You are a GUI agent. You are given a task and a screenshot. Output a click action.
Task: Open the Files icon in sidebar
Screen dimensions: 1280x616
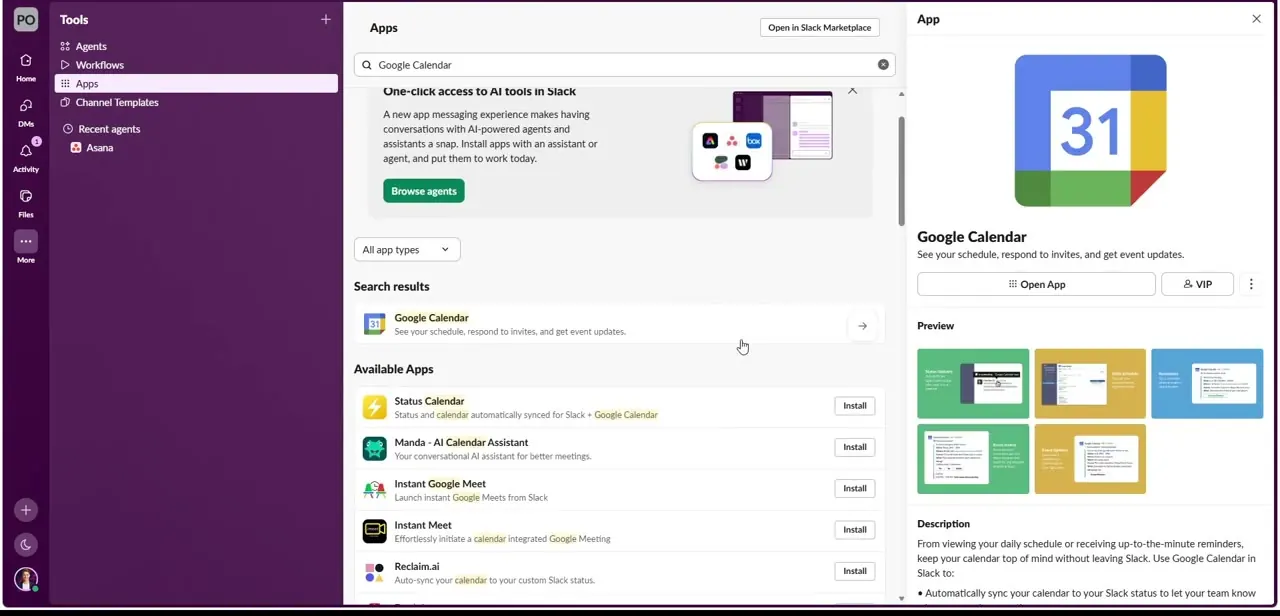pos(26,196)
